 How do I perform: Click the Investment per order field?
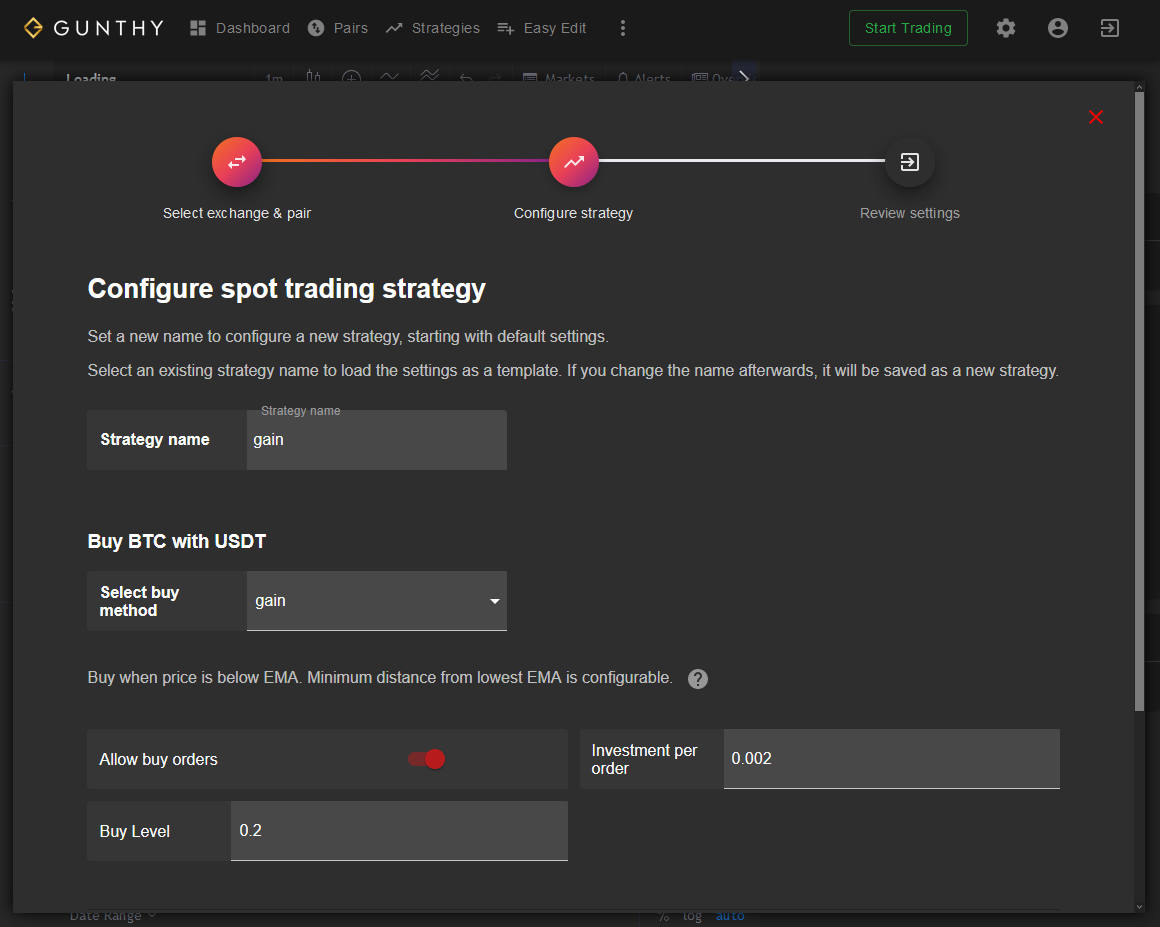(x=890, y=759)
